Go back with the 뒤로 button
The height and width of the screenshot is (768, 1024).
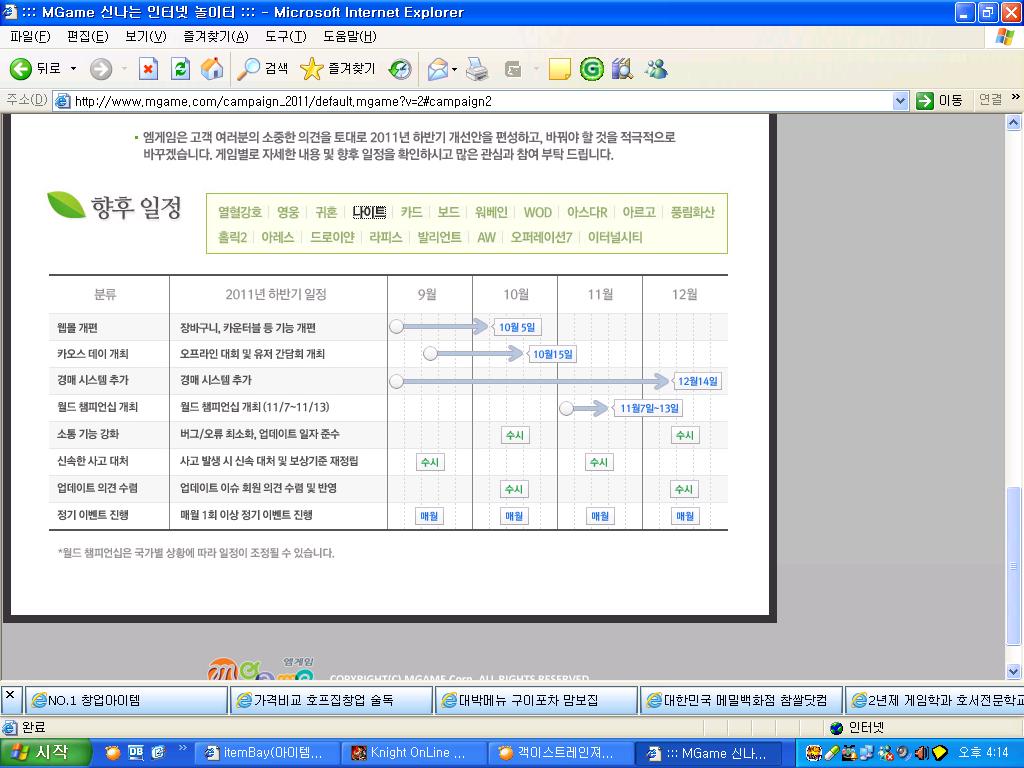pyautogui.click(x=35, y=69)
